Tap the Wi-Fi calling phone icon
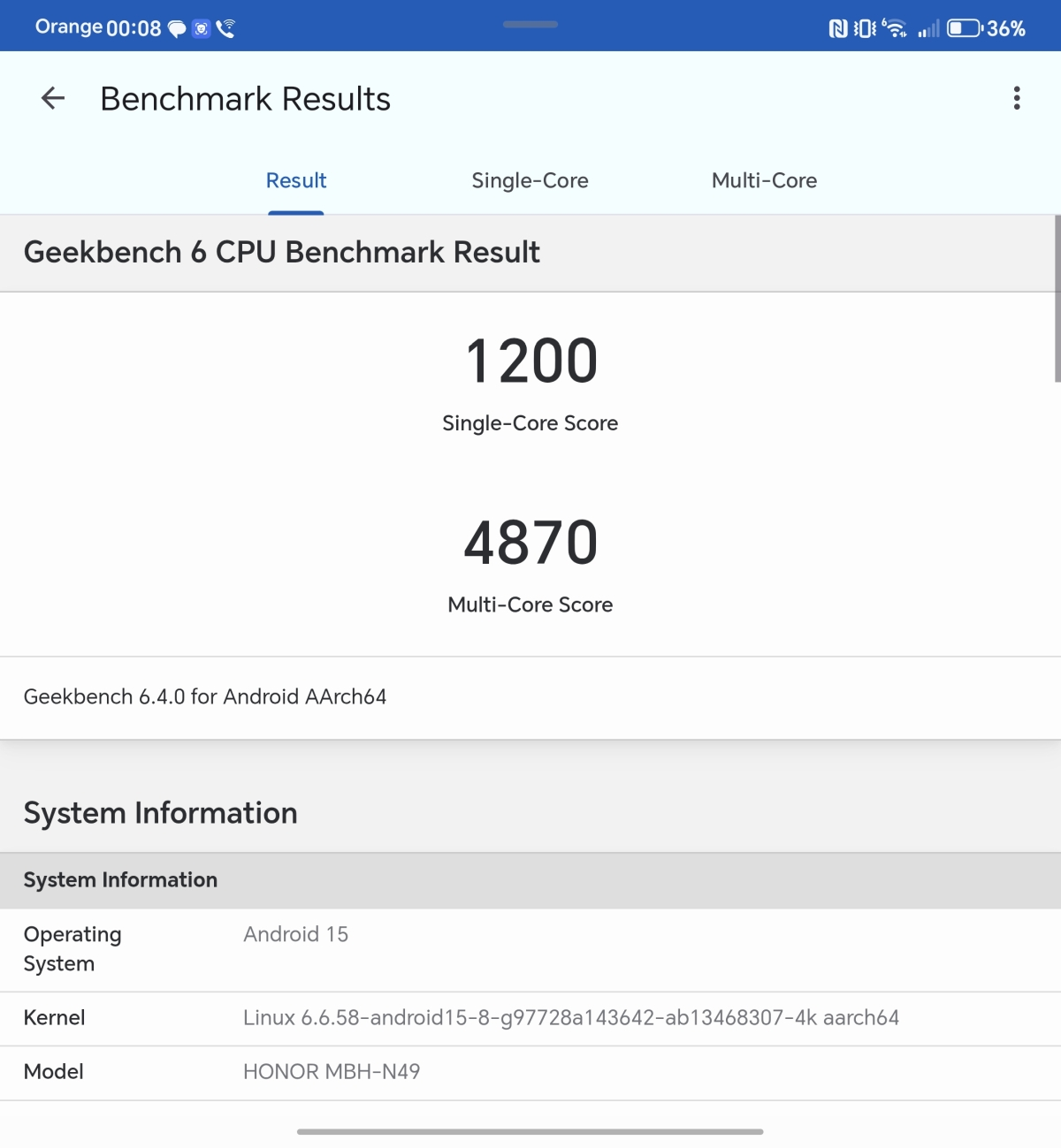Screen dimensions: 1061x1148 click(225, 28)
